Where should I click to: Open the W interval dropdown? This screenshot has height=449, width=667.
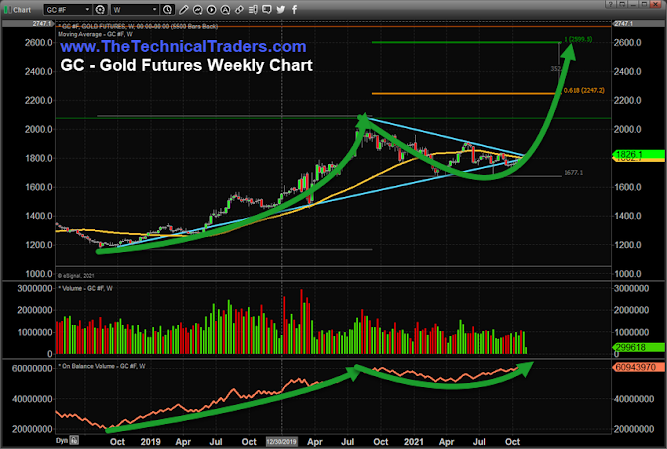click(x=135, y=9)
